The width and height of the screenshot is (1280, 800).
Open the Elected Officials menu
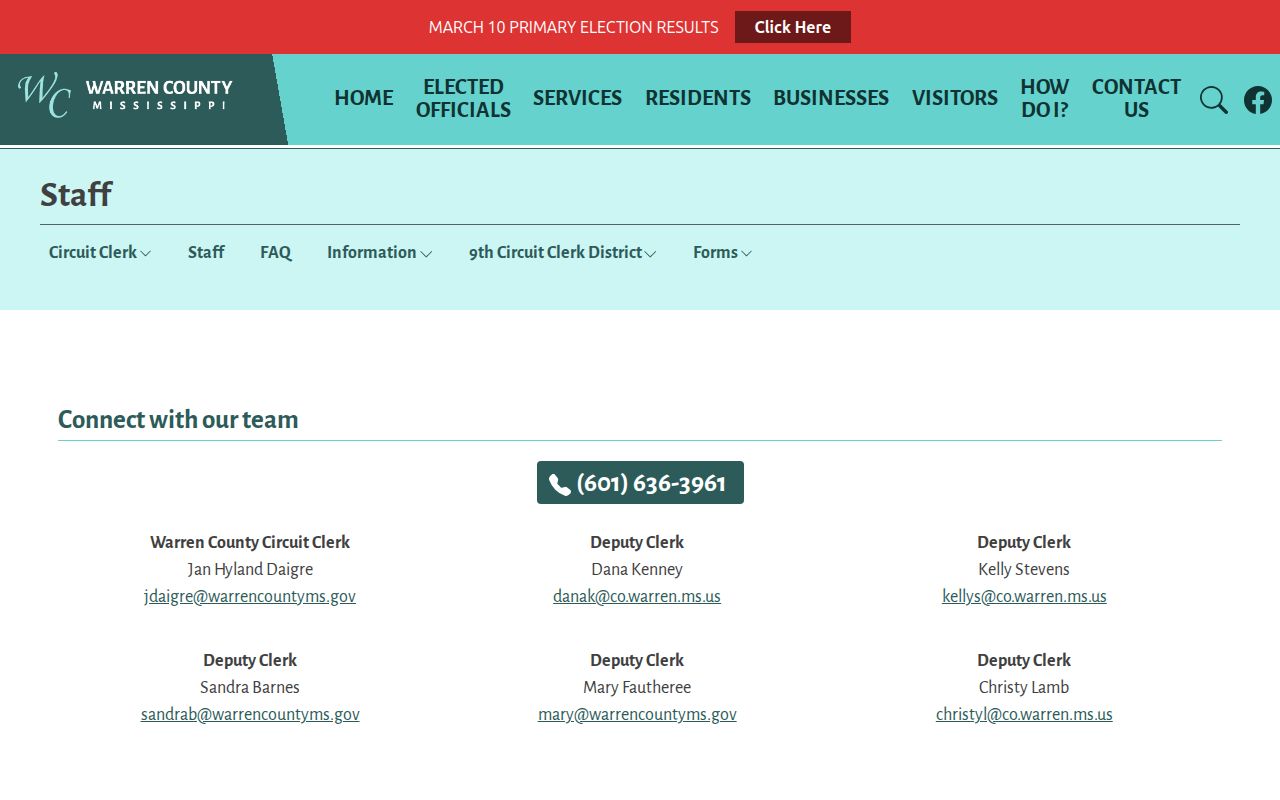(x=463, y=98)
